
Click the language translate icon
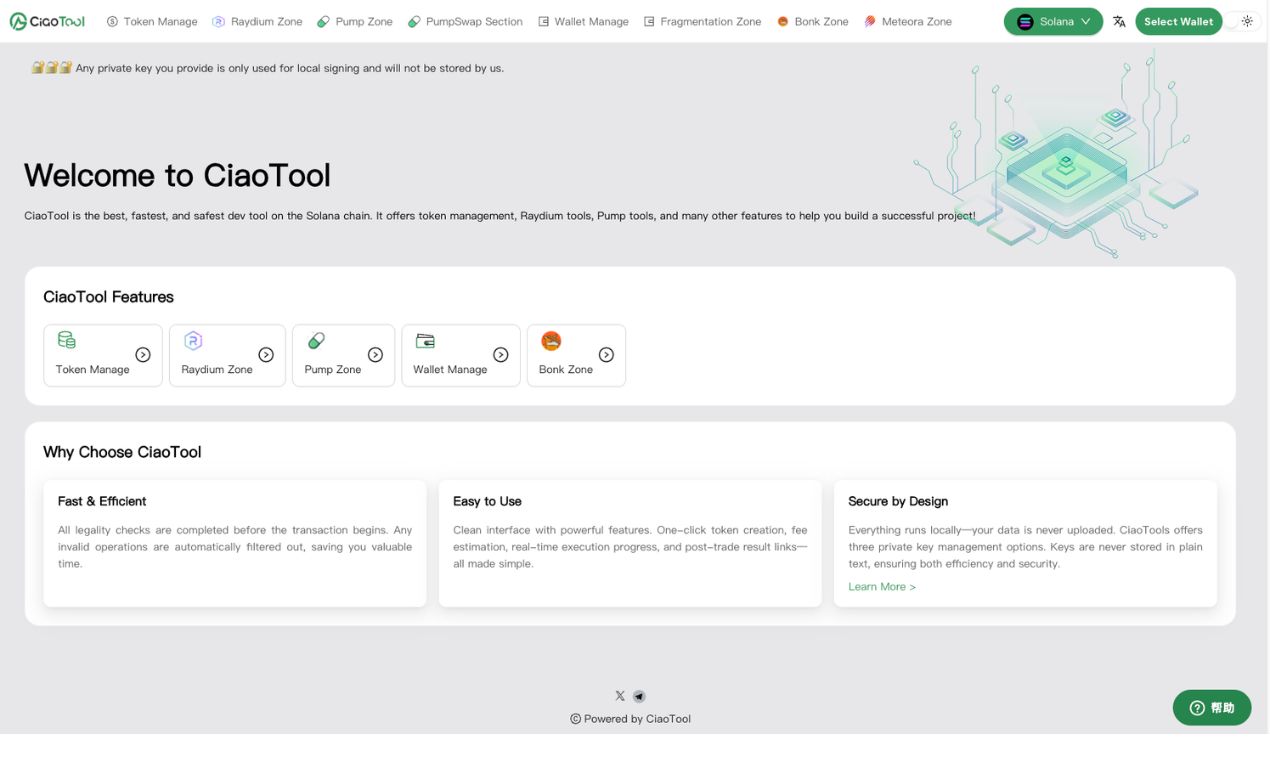(1119, 21)
